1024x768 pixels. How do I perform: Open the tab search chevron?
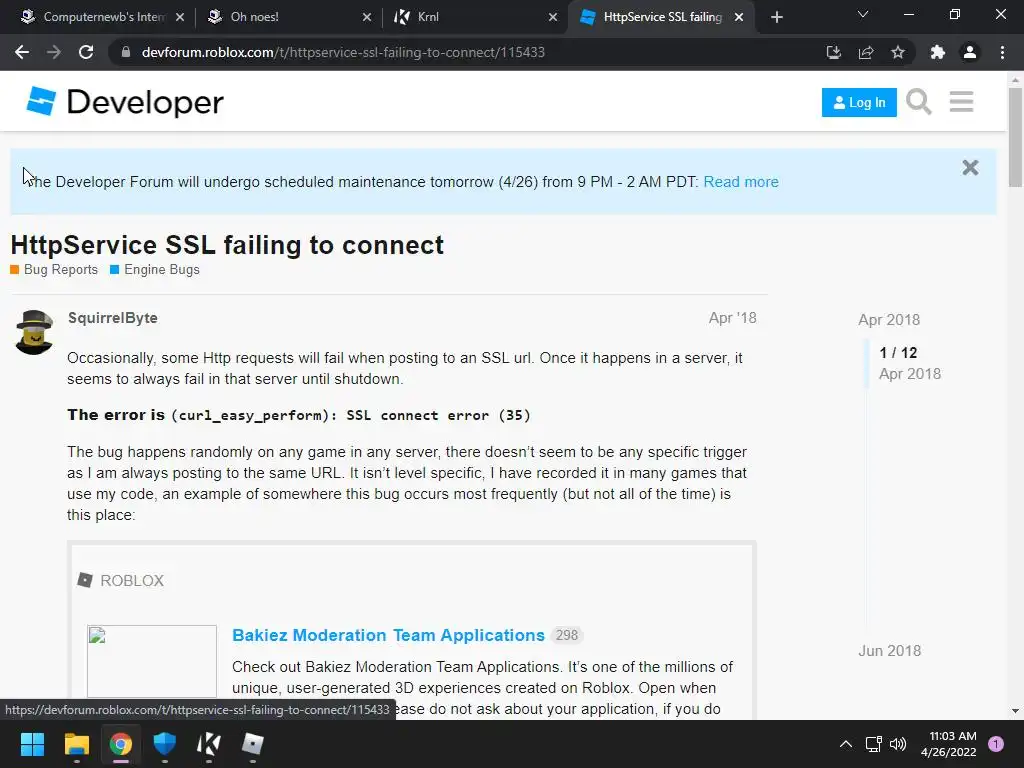863,14
